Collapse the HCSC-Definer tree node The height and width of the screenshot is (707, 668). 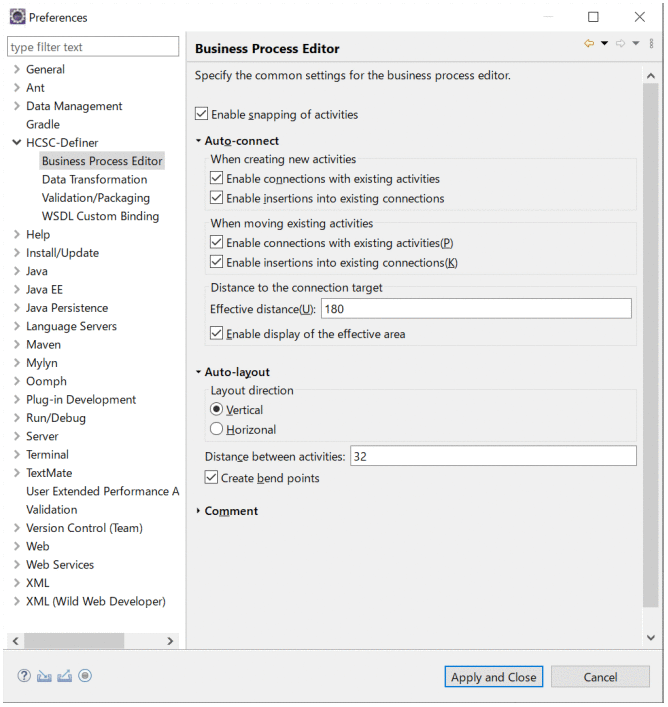(x=16, y=143)
